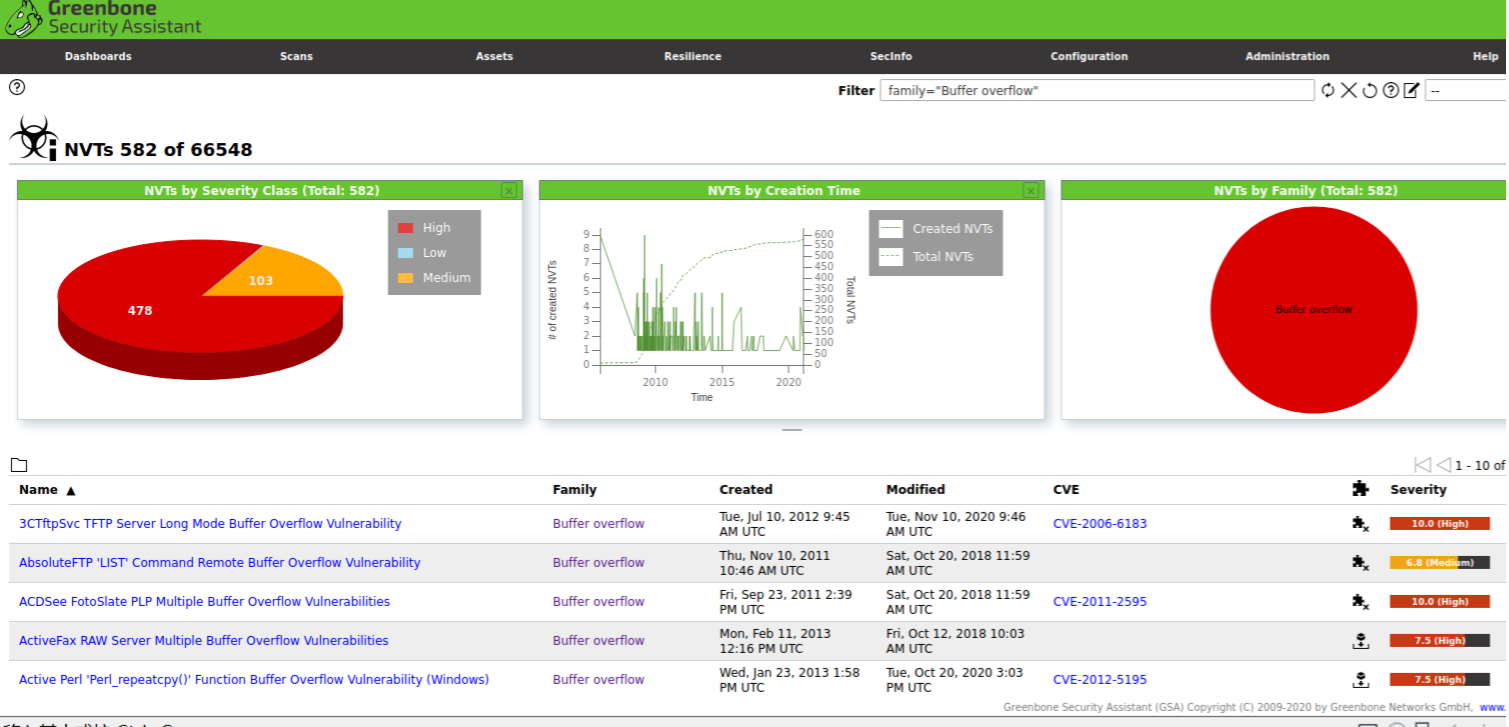Open the AbsoluteFTP 'LIST' Command vulnerability link
The width and height of the screenshot is (1509, 727).
(220, 563)
